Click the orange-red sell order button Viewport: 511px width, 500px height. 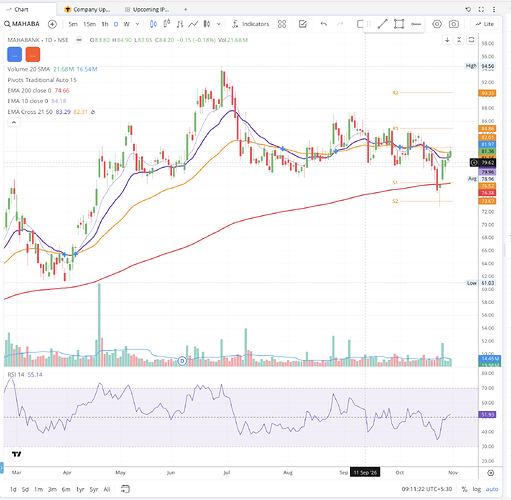click(x=33, y=54)
